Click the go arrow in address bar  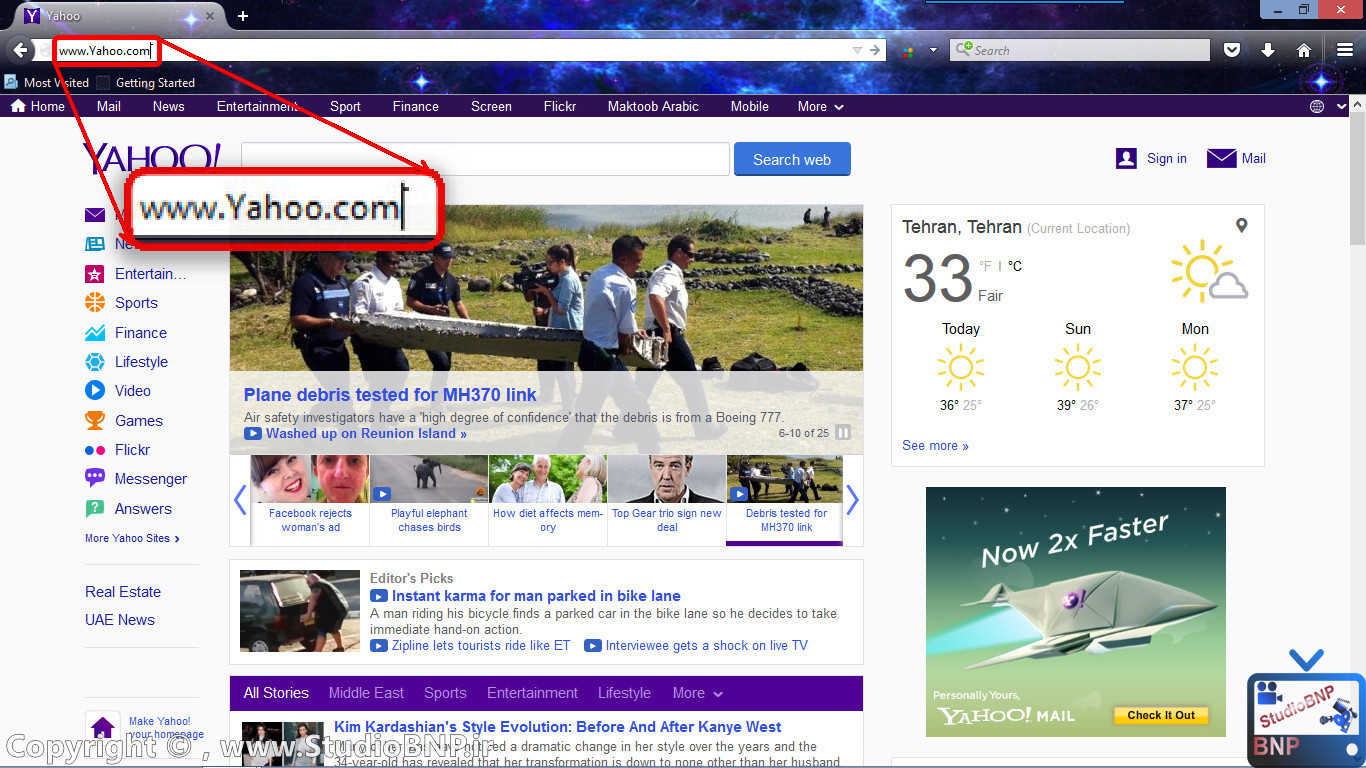click(x=875, y=50)
